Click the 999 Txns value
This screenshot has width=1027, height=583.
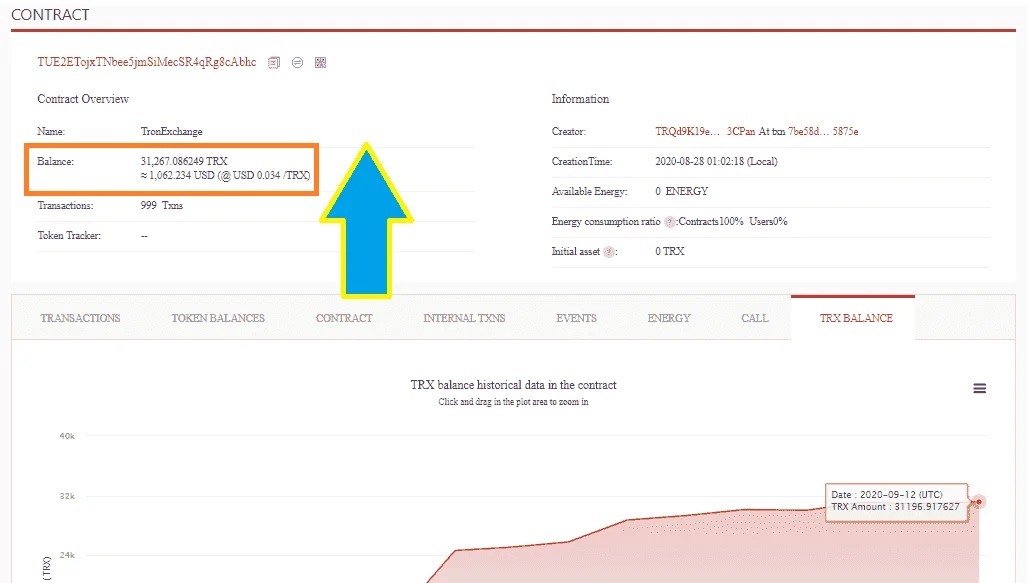[x=162, y=206]
